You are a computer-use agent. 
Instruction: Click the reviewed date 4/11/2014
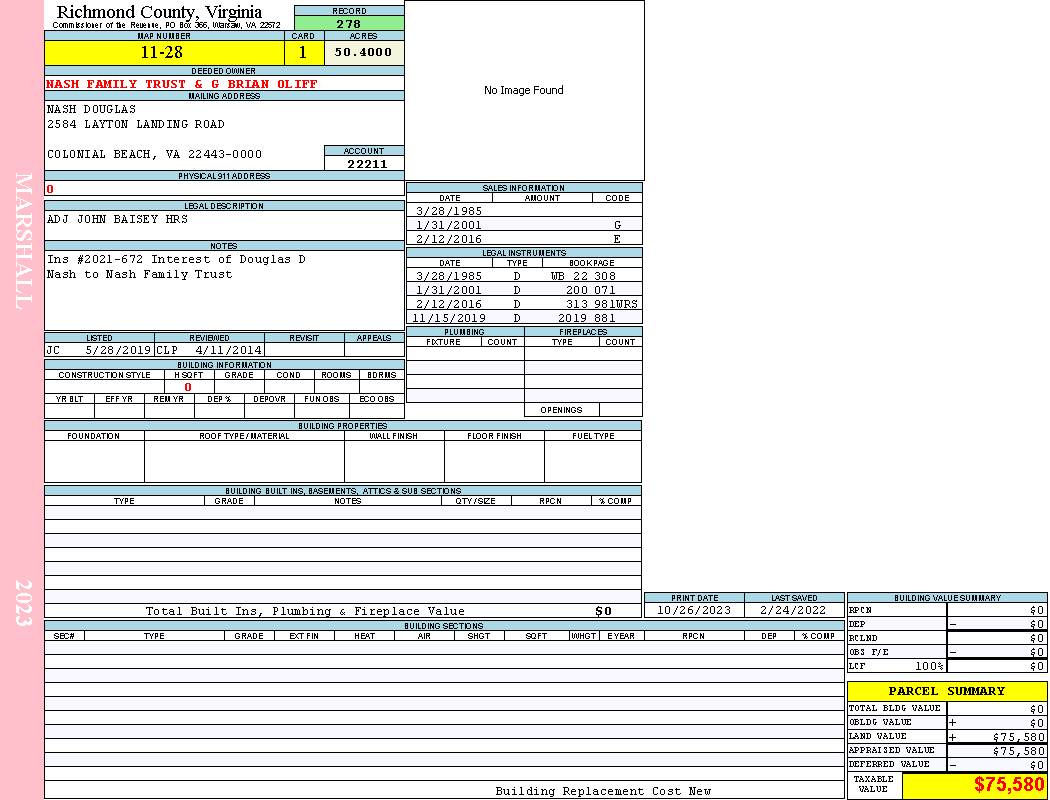click(229, 351)
